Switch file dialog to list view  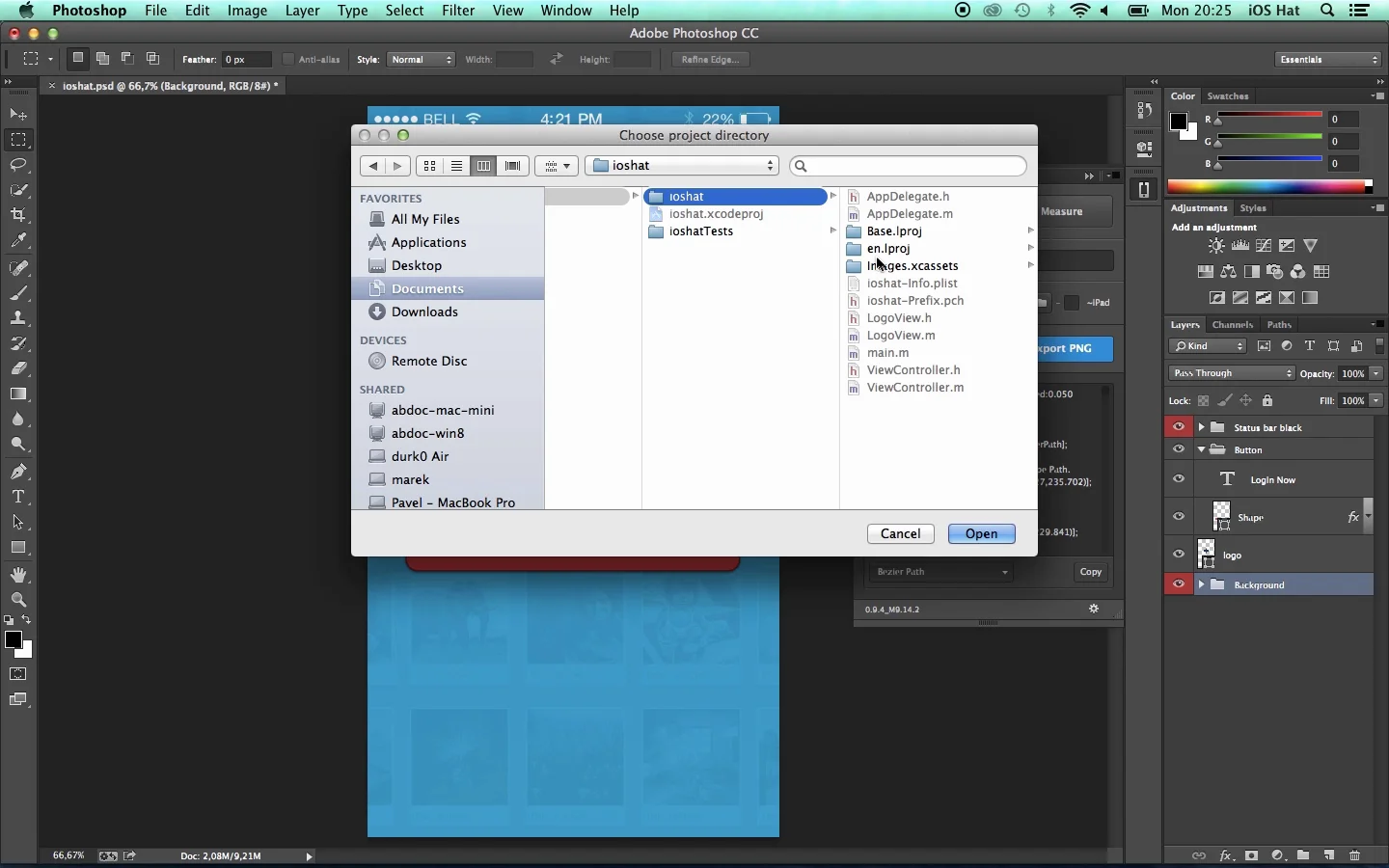(x=457, y=166)
